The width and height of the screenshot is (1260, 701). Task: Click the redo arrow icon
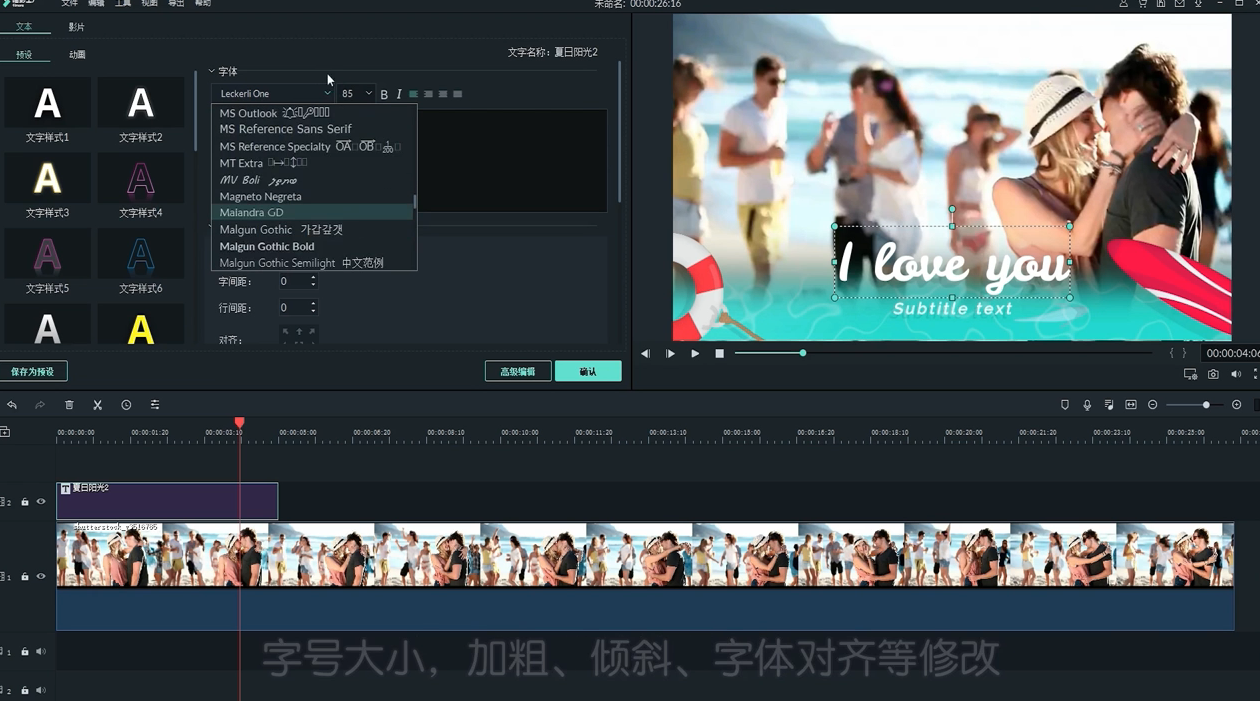[40, 405]
